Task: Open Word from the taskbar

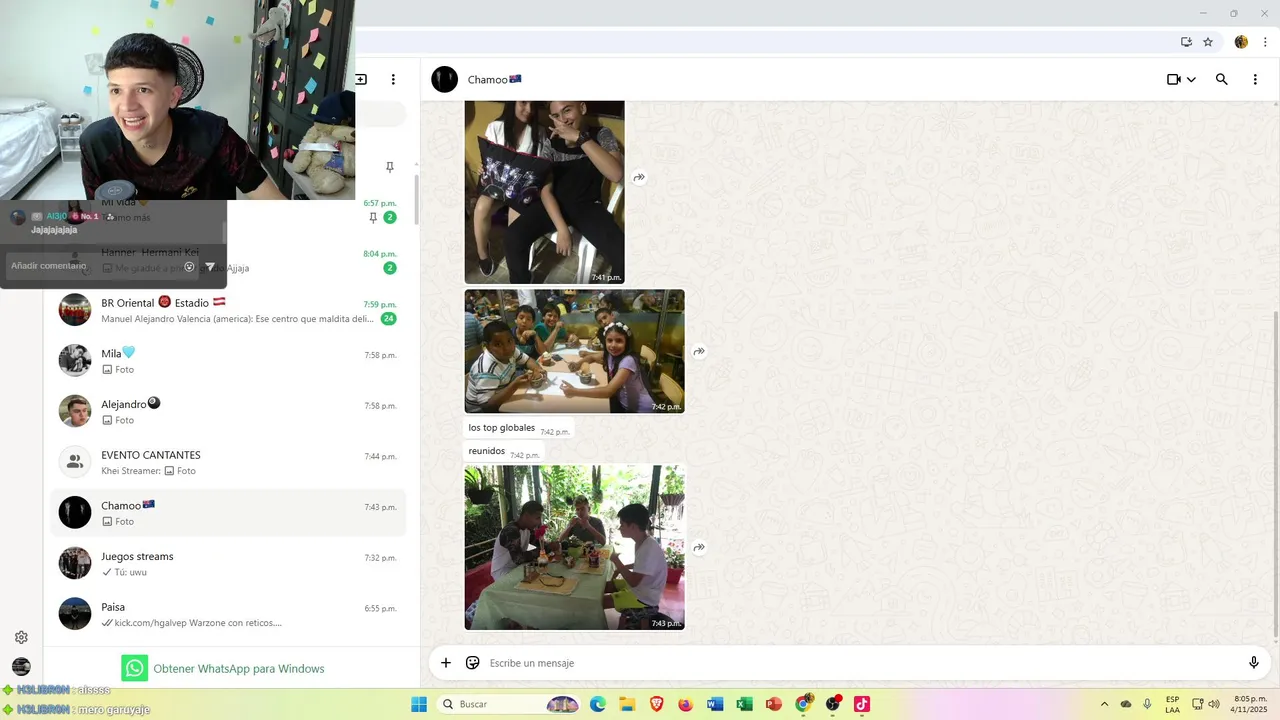Action: point(714,704)
